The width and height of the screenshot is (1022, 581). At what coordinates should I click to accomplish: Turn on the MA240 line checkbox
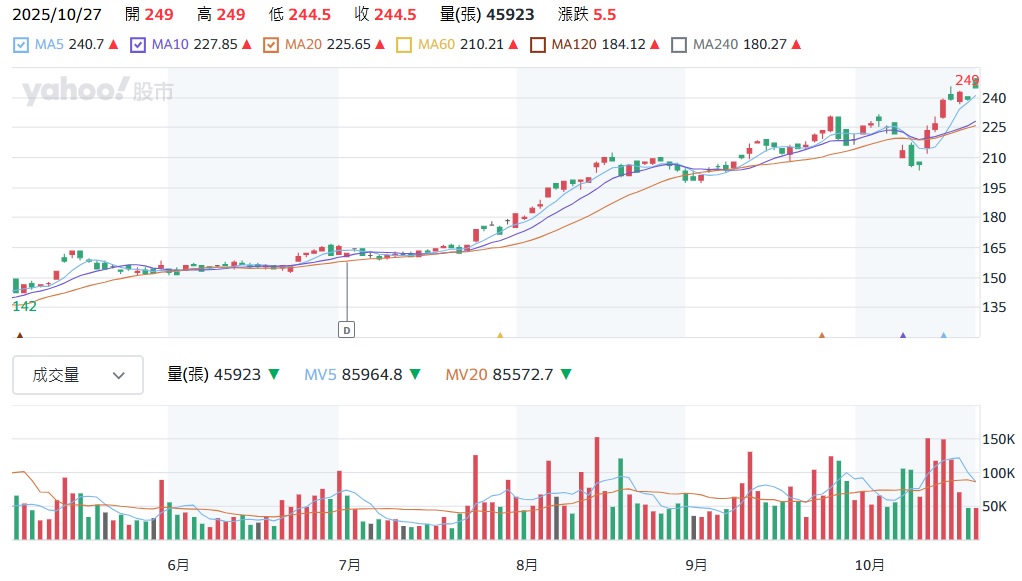[679, 45]
